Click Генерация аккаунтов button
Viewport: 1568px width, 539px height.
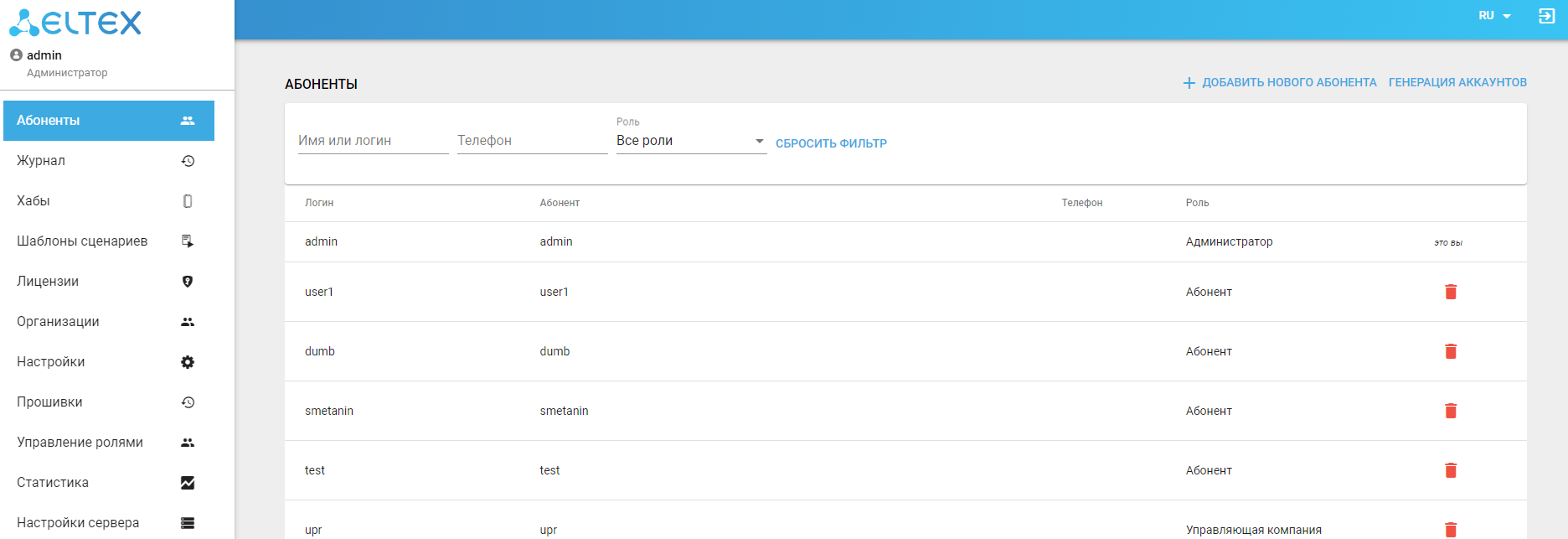pyautogui.click(x=1457, y=82)
